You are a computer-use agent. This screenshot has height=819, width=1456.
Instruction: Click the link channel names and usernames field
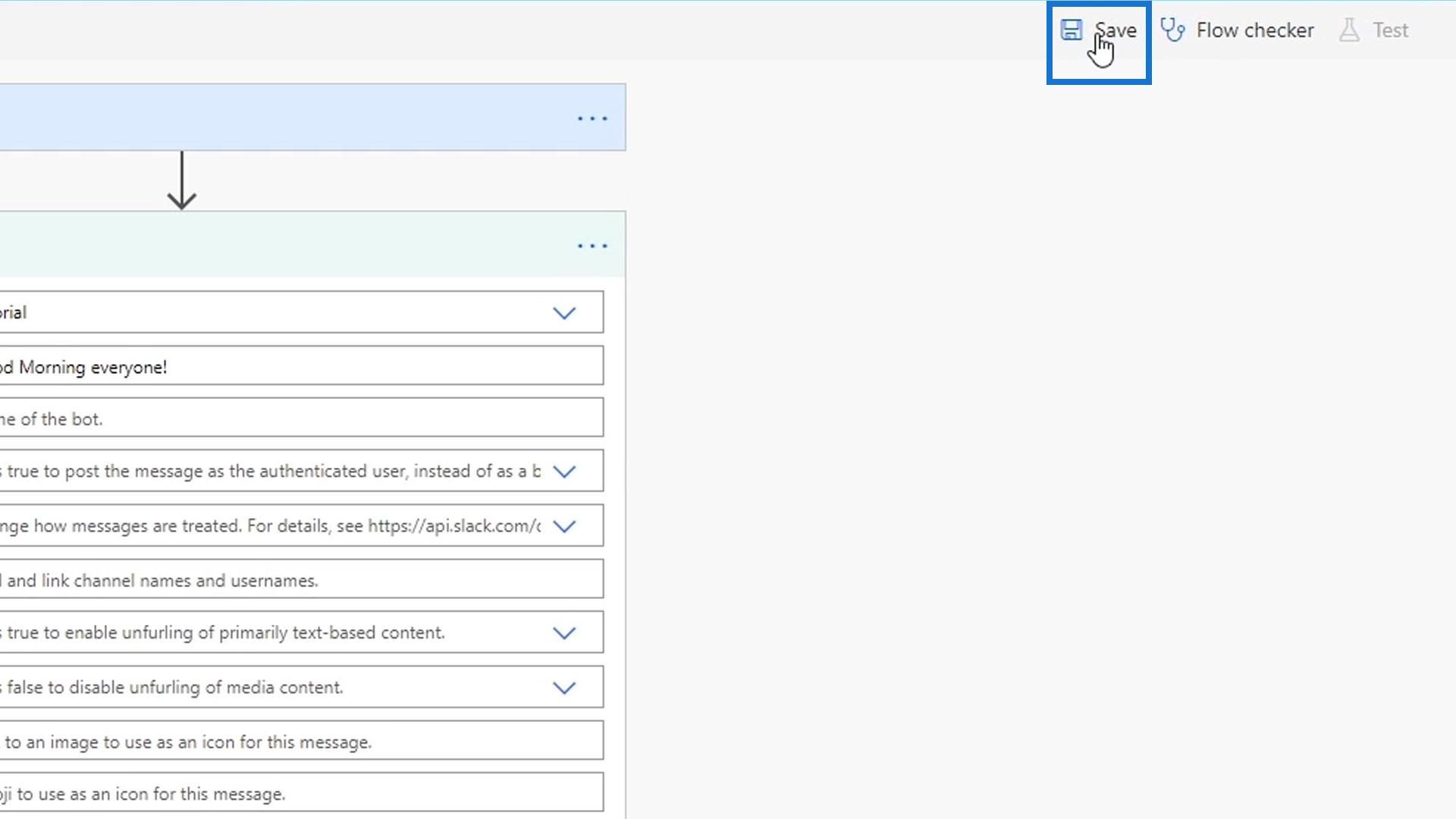[x=303, y=580]
